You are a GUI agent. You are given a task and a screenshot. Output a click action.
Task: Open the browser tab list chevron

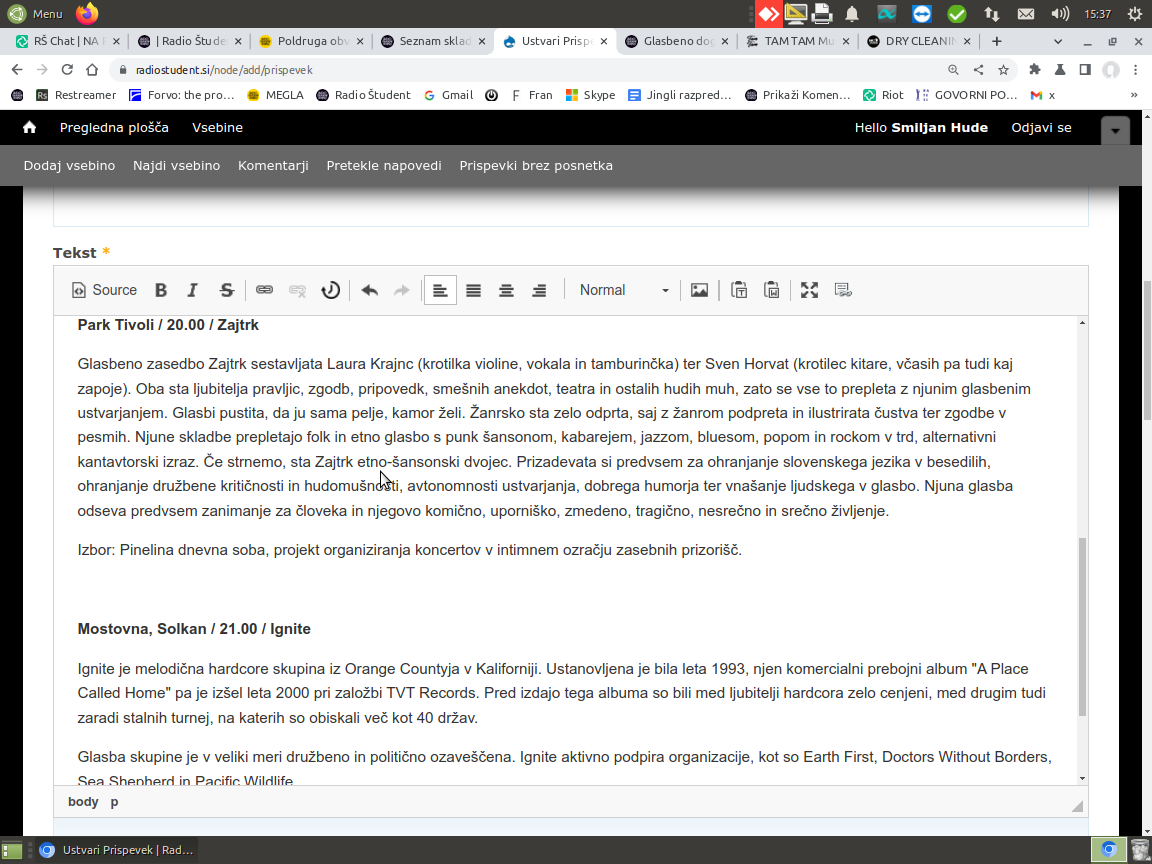point(1059,41)
